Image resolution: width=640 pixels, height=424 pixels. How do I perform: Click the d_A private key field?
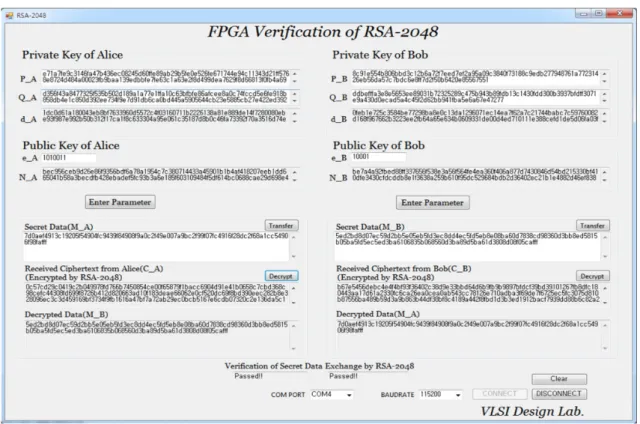[170, 116]
